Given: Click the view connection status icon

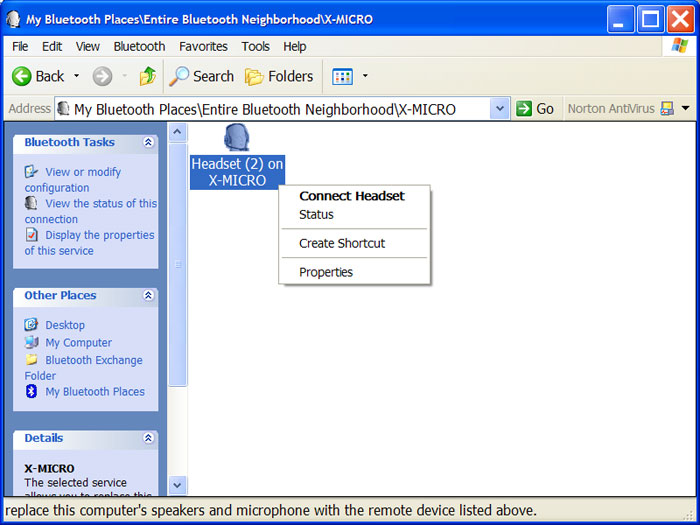Looking at the screenshot, I should tap(31, 203).
